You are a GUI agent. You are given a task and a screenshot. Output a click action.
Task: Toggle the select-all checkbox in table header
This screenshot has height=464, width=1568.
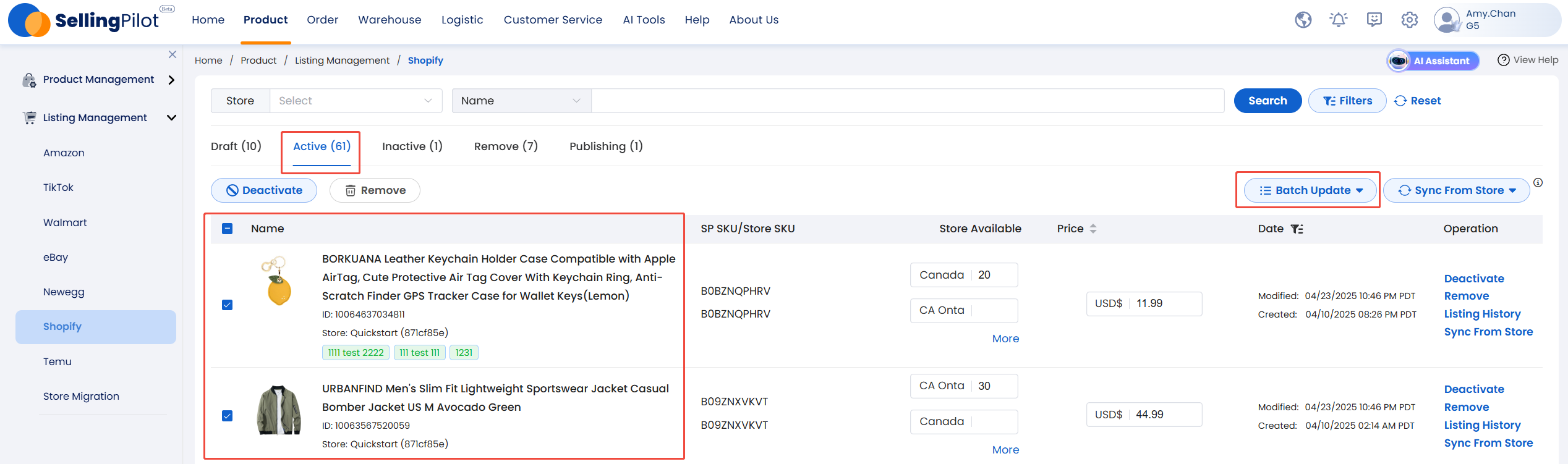[x=227, y=229]
